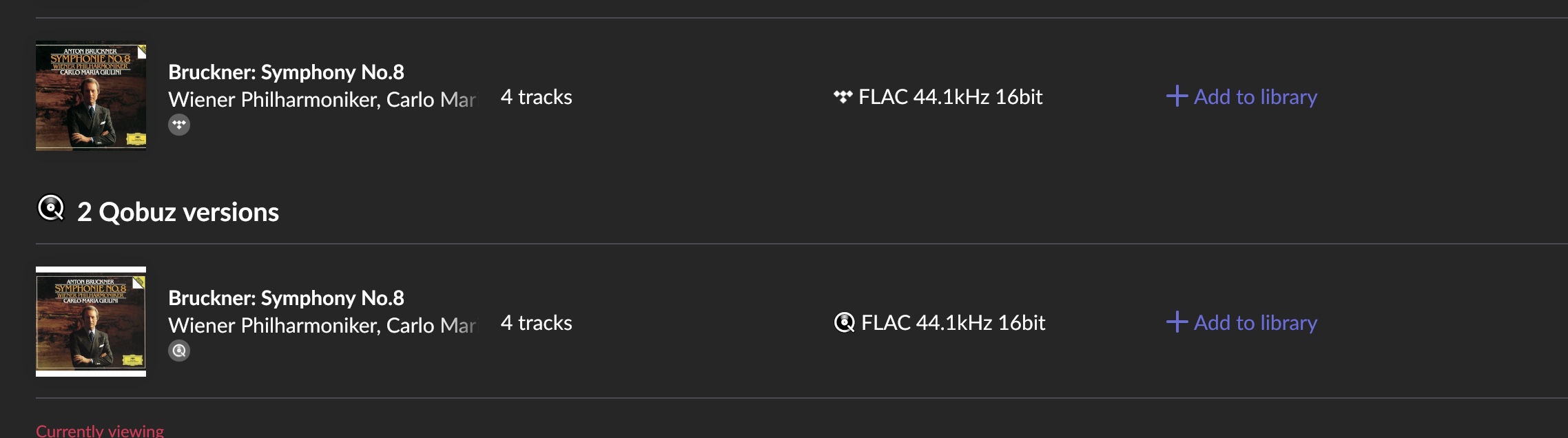
Task: Click the Qobuz icon beside FLAC 44.1kHz 16bit
Action: 844,322
